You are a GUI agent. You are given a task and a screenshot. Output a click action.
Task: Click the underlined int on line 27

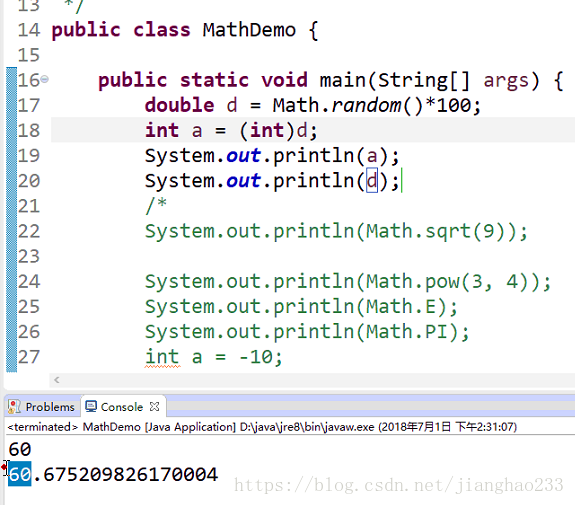point(162,357)
